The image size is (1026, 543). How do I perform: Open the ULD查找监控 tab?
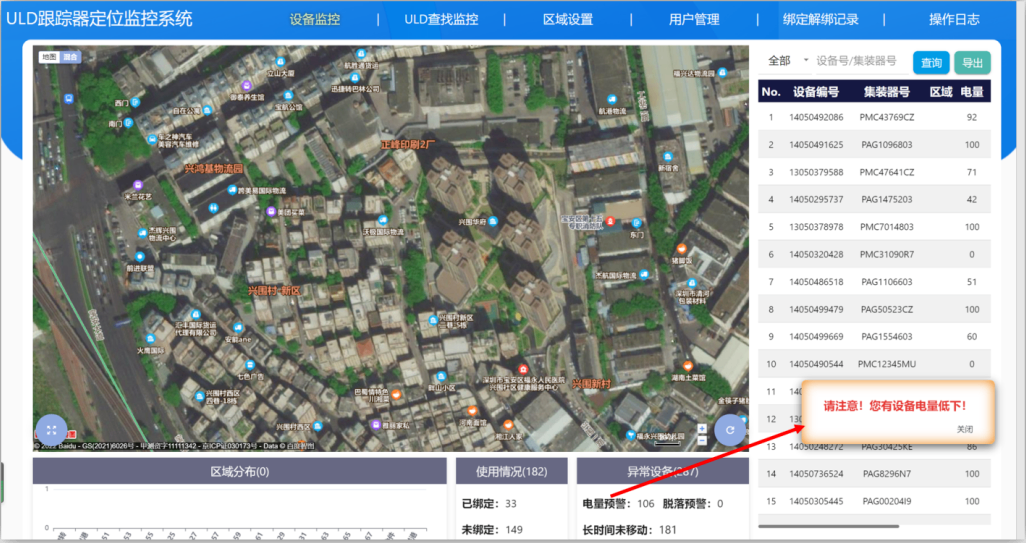441,20
